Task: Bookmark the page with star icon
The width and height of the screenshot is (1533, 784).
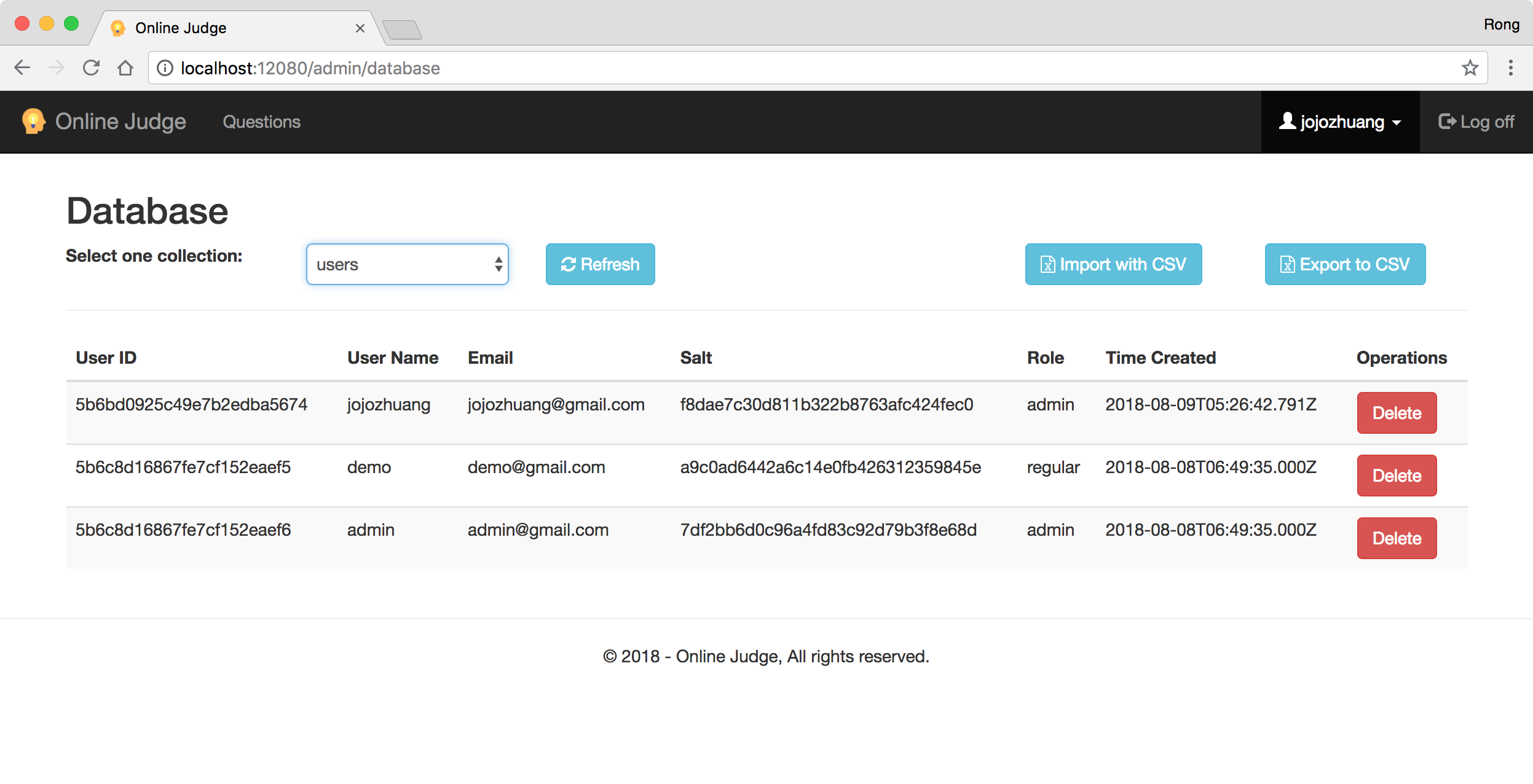Action: point(1470,68)
